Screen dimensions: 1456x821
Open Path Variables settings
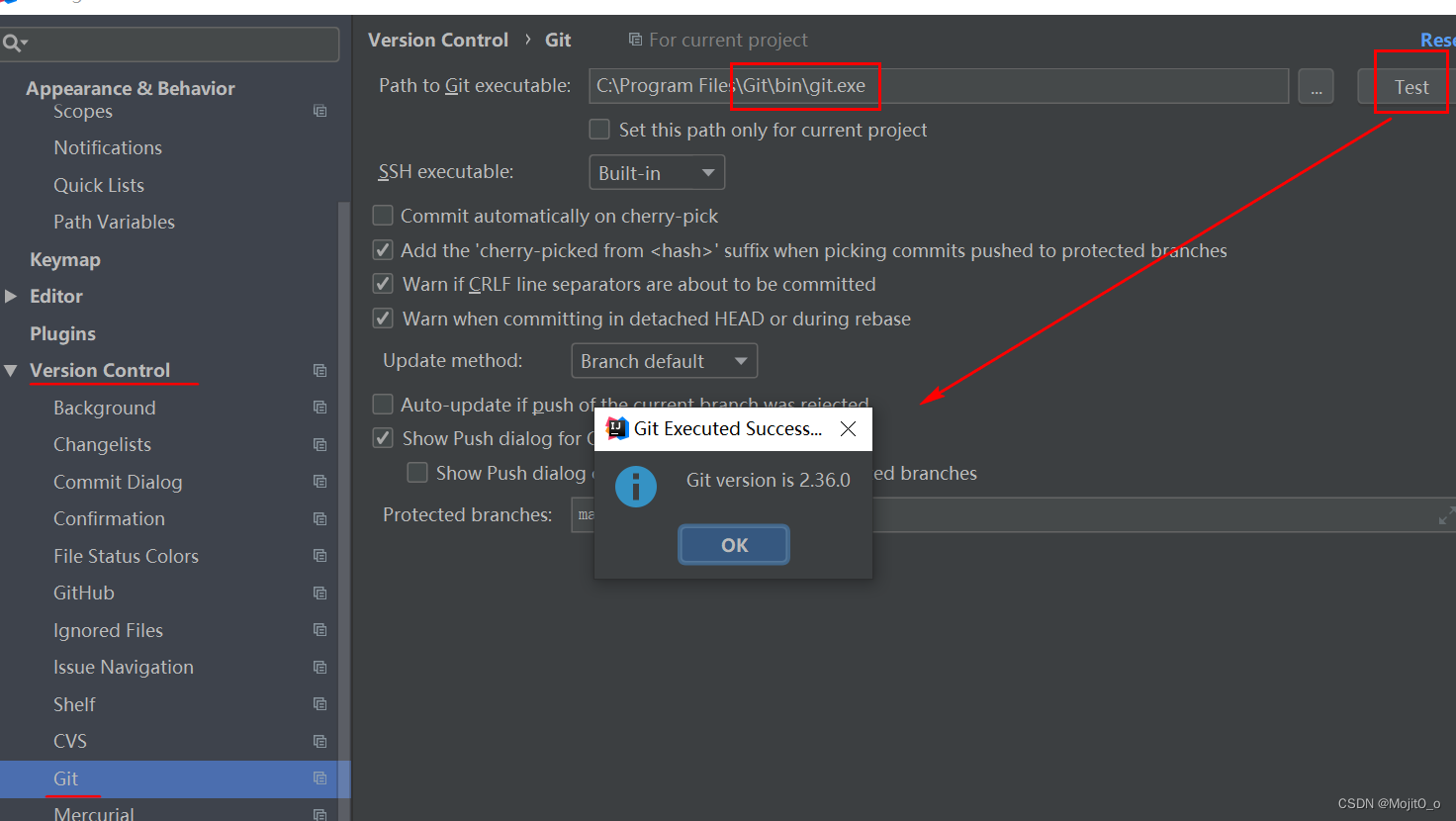(x=114, y=222)
